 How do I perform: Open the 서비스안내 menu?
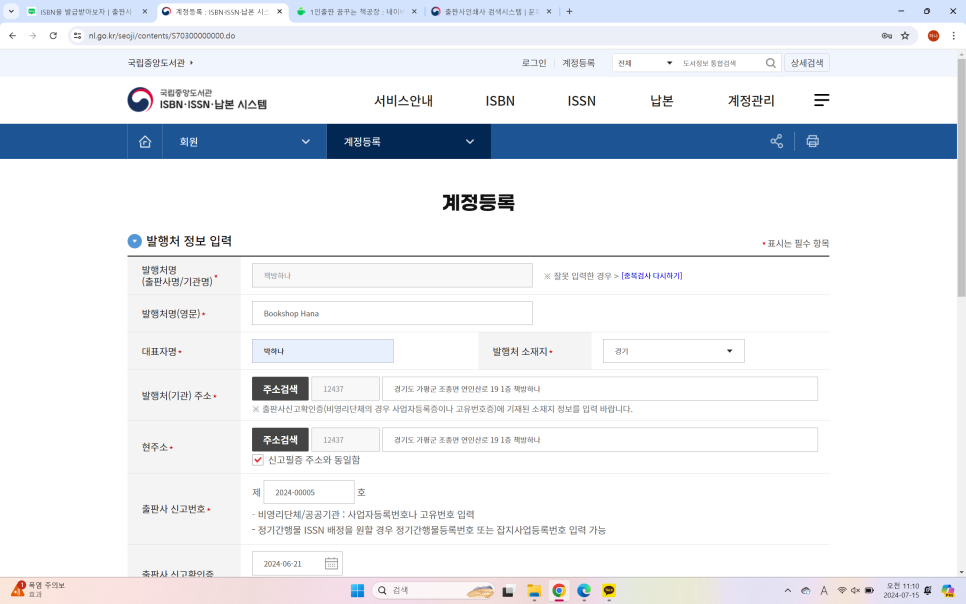pyautogui.click(x=404, y=100)
